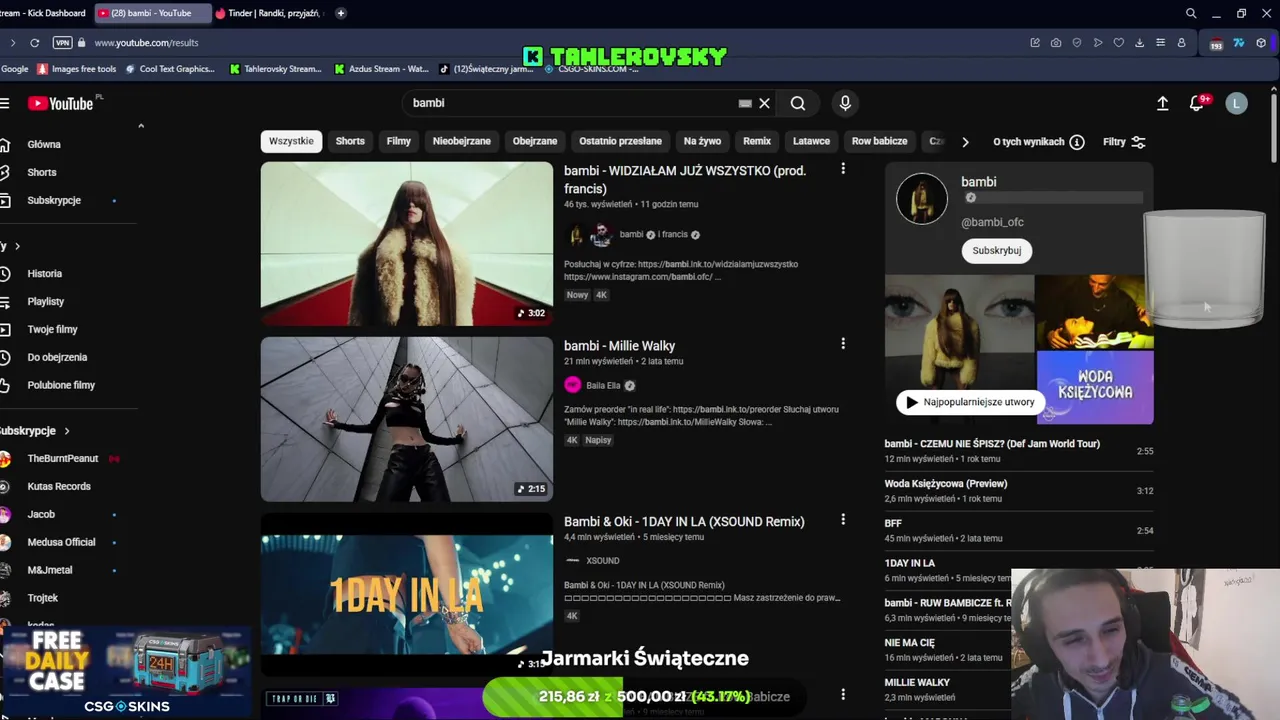Open Kutas Records subscription channel
1280x720 pixels.
pyautogui.click(x=58, y=486)
